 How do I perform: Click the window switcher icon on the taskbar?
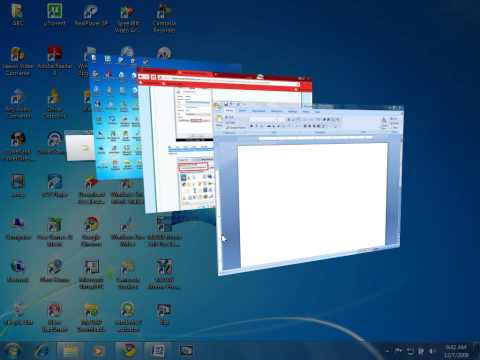point(186,351)
